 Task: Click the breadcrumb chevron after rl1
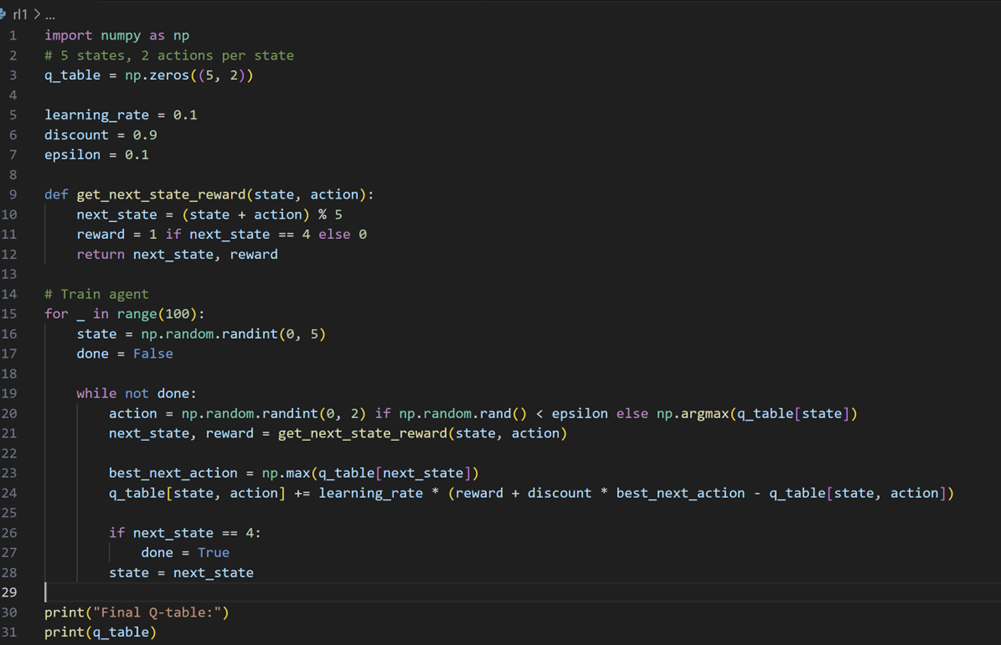37,14
